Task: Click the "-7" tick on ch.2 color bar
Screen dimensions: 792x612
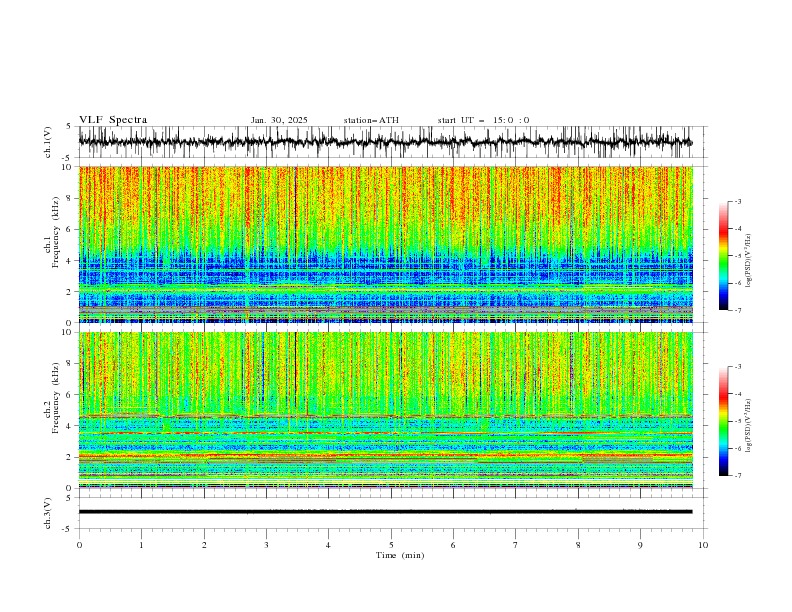Action: tap(737, 476)
